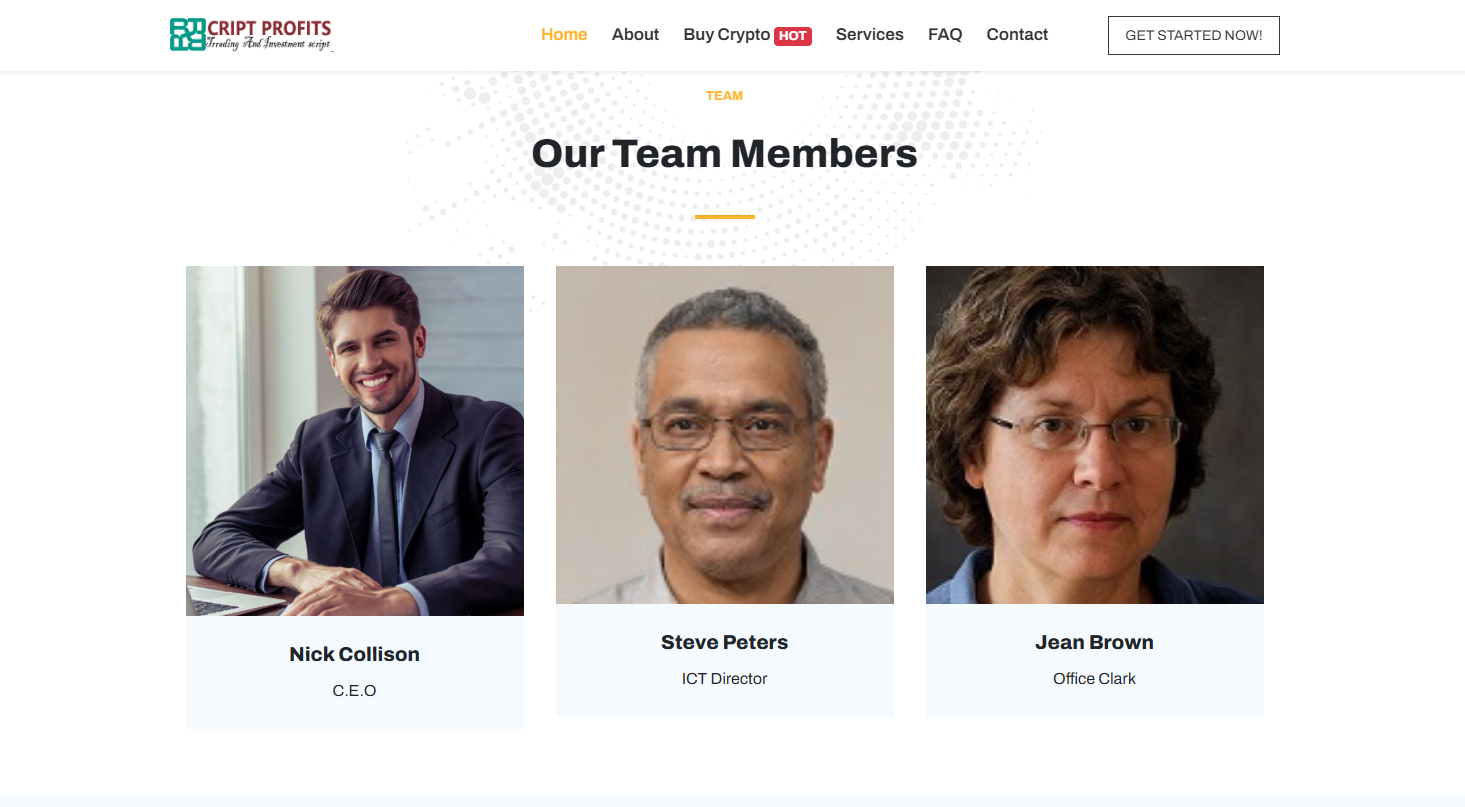Click the photo above Jean Brown's name
Screen dimensions: 1465x807
click(x=1095, y=435)
